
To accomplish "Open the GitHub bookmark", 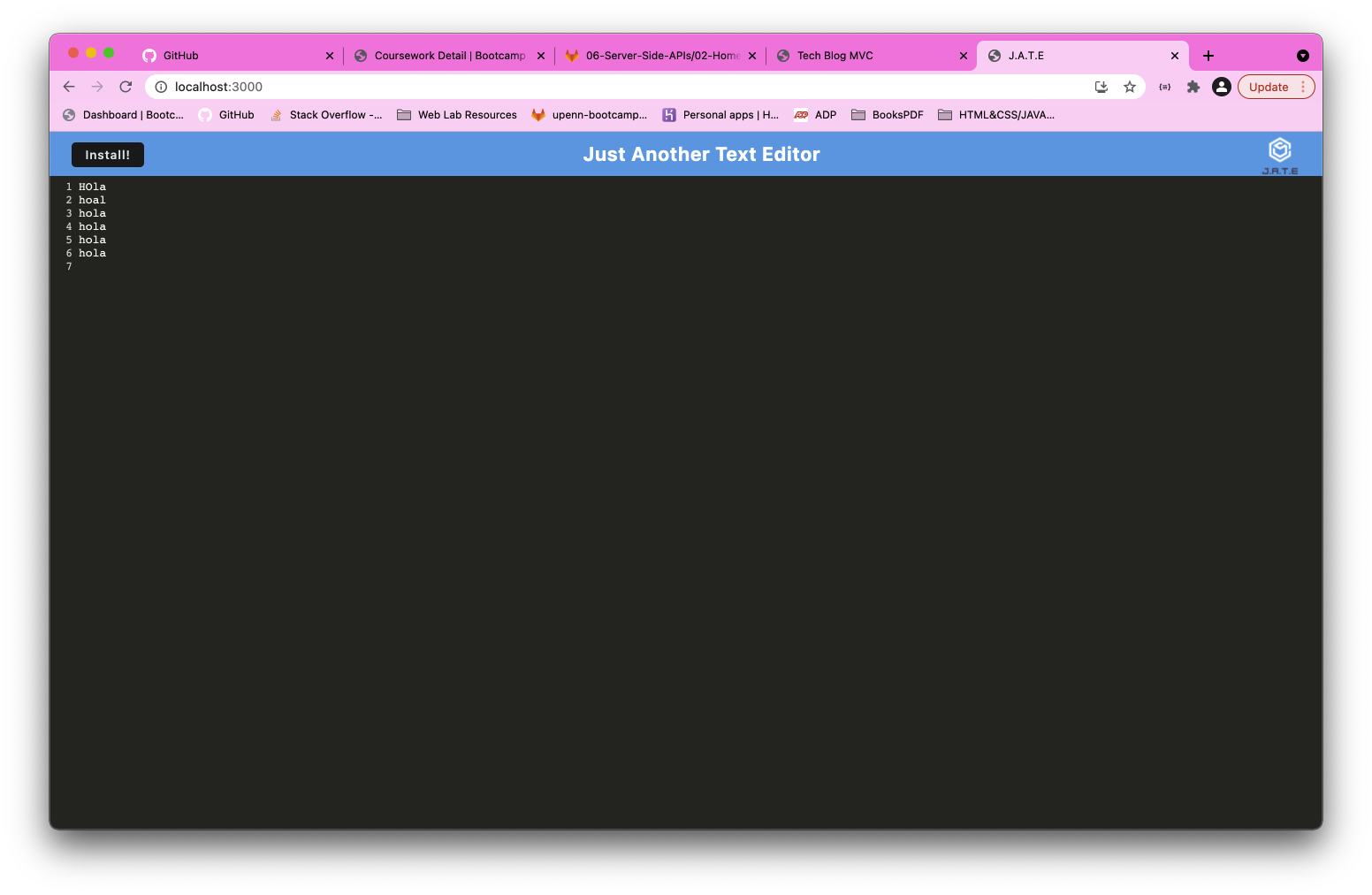I will point(225,114).
